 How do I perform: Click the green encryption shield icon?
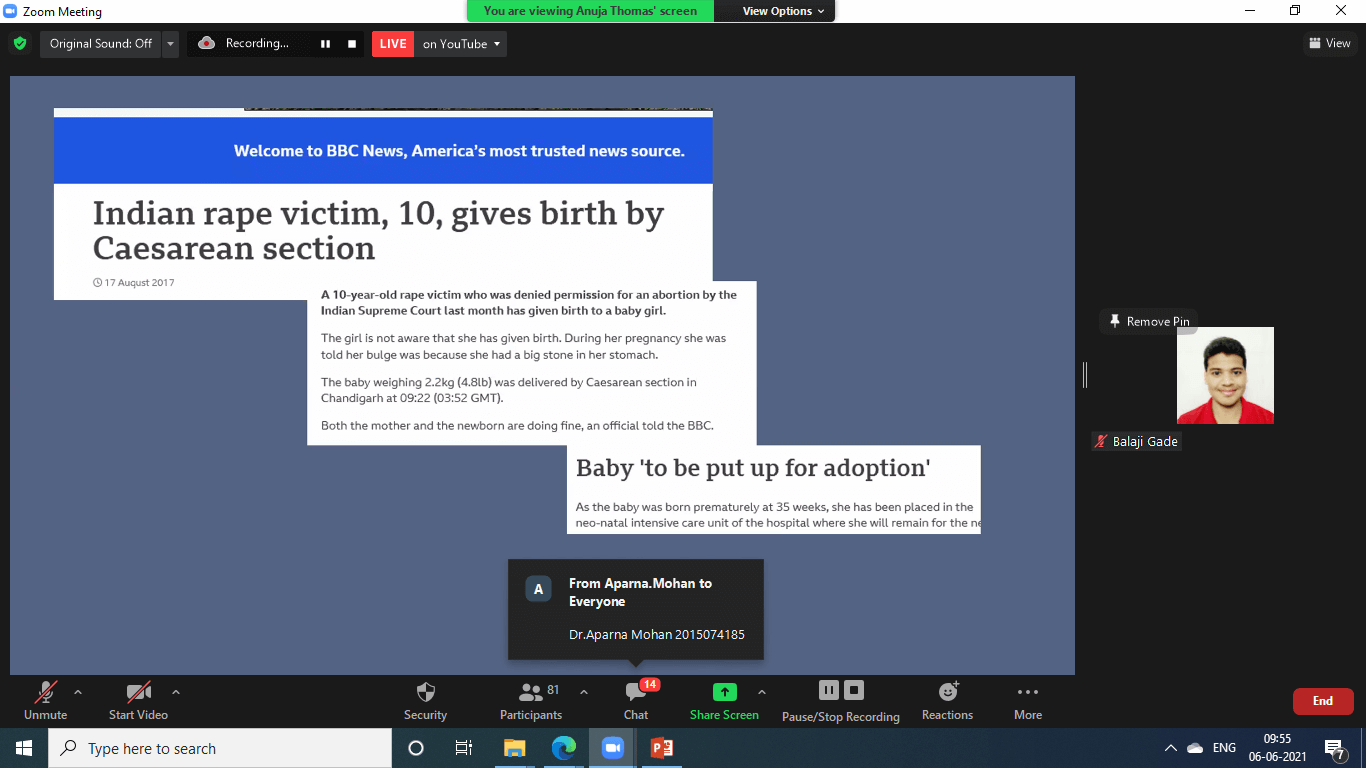tap(19, 44)
